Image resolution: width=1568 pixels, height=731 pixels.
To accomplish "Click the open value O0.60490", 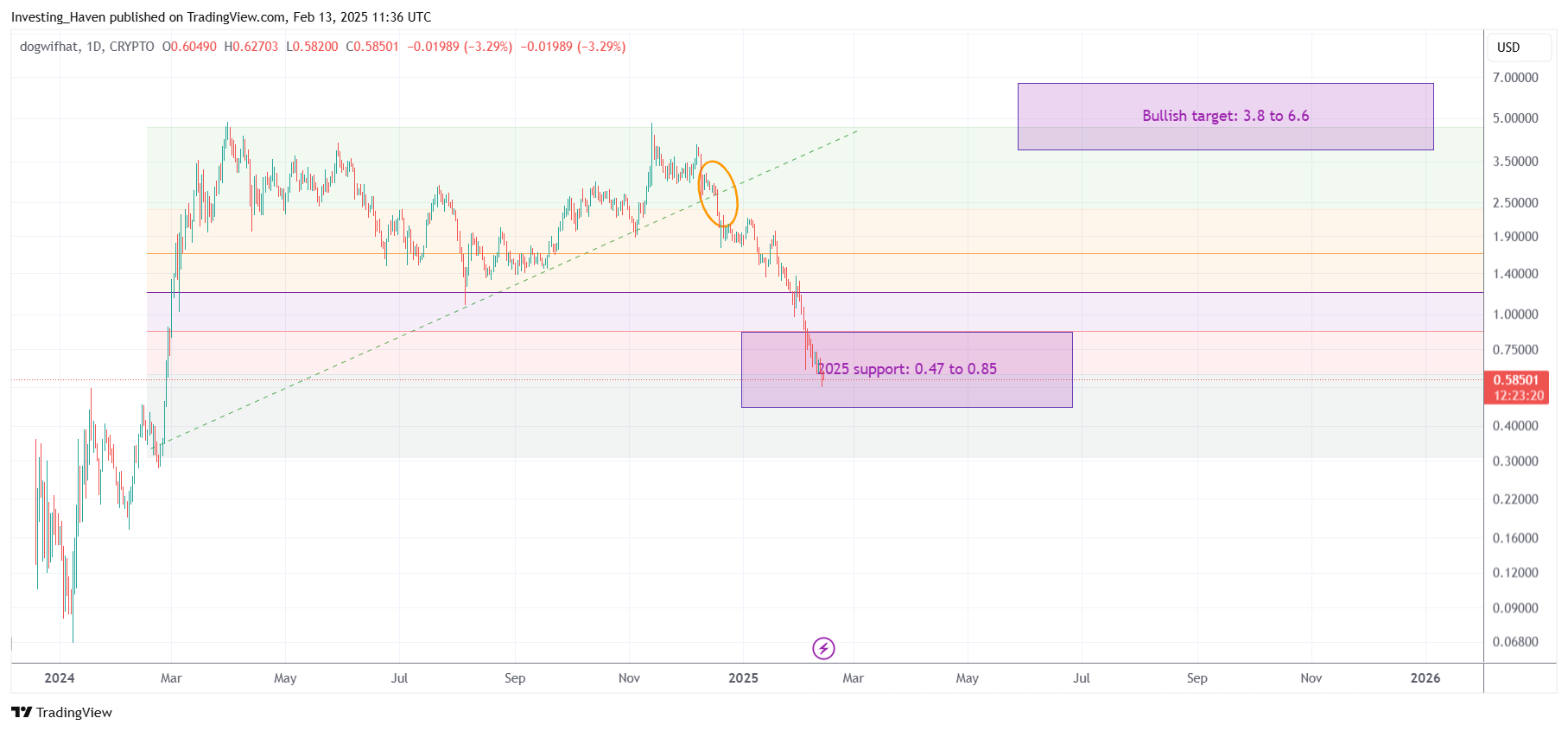I will click(189, 47).
